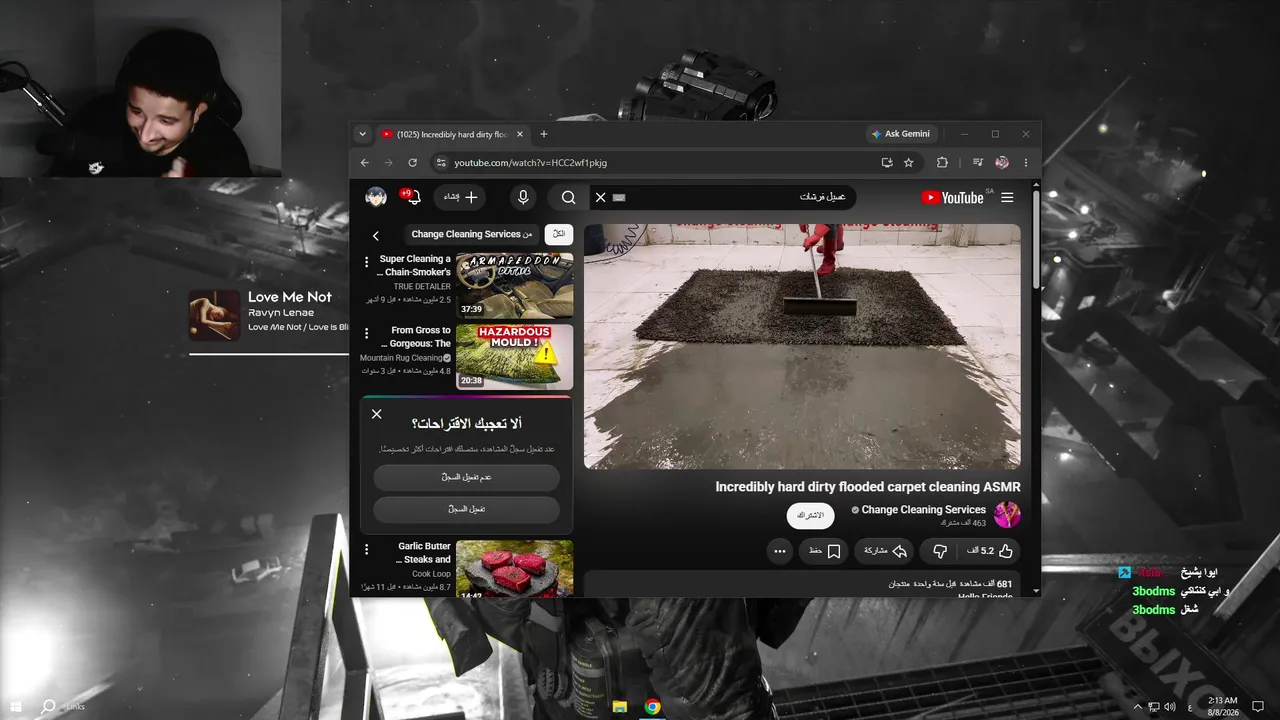The width and height of the screenshot is (1280, 720).
Task: Share the video
Action: [x=885, y=551]
